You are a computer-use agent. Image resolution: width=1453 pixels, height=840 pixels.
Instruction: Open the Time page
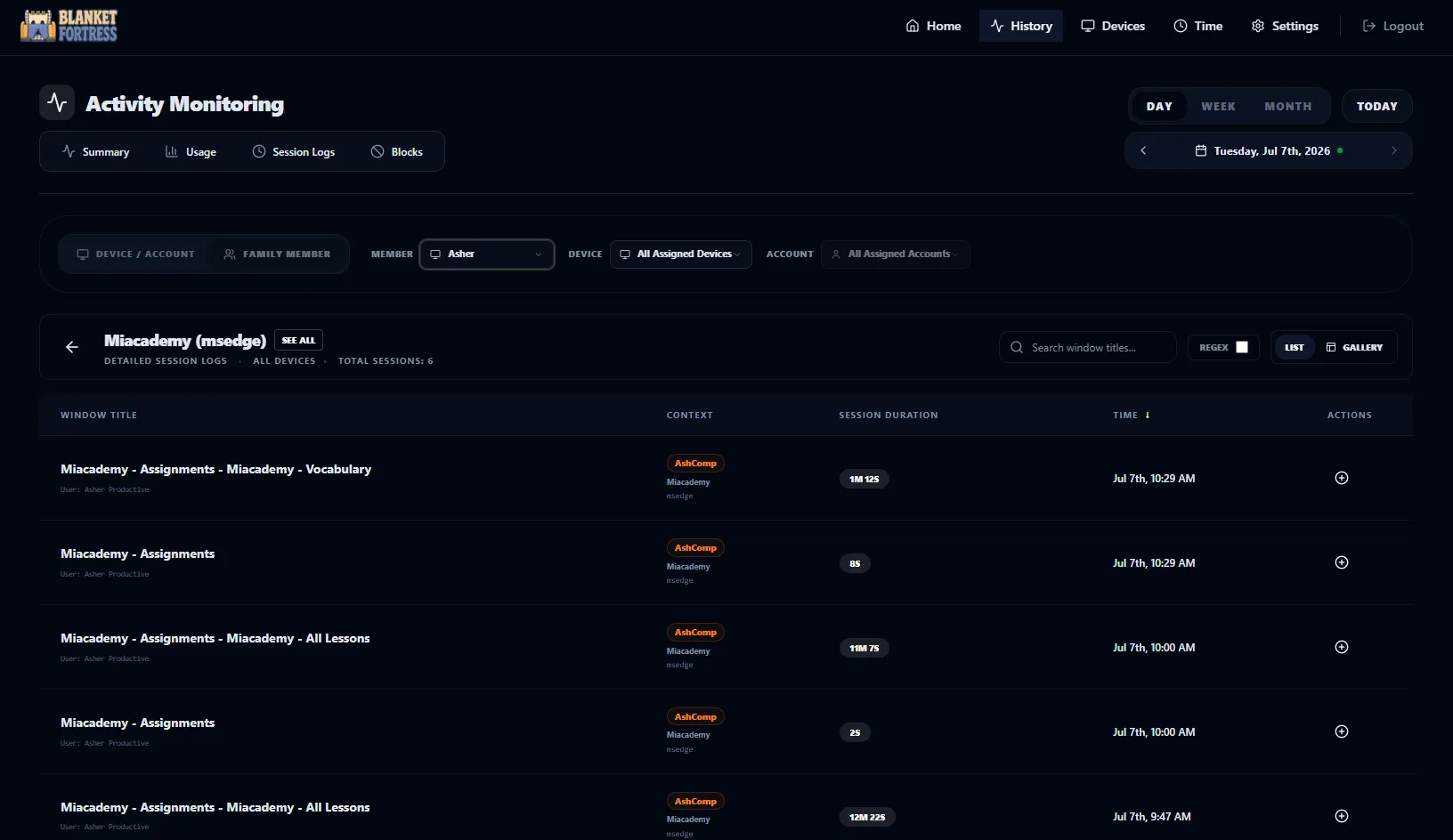(x=1197, y=26)
